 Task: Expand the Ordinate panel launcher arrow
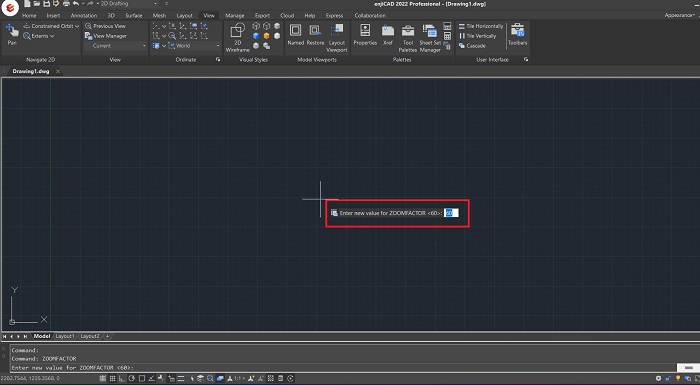(218, 59)
